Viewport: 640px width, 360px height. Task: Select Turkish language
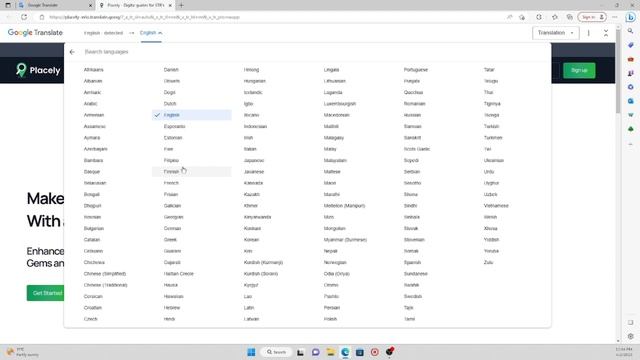coord(491,127)
